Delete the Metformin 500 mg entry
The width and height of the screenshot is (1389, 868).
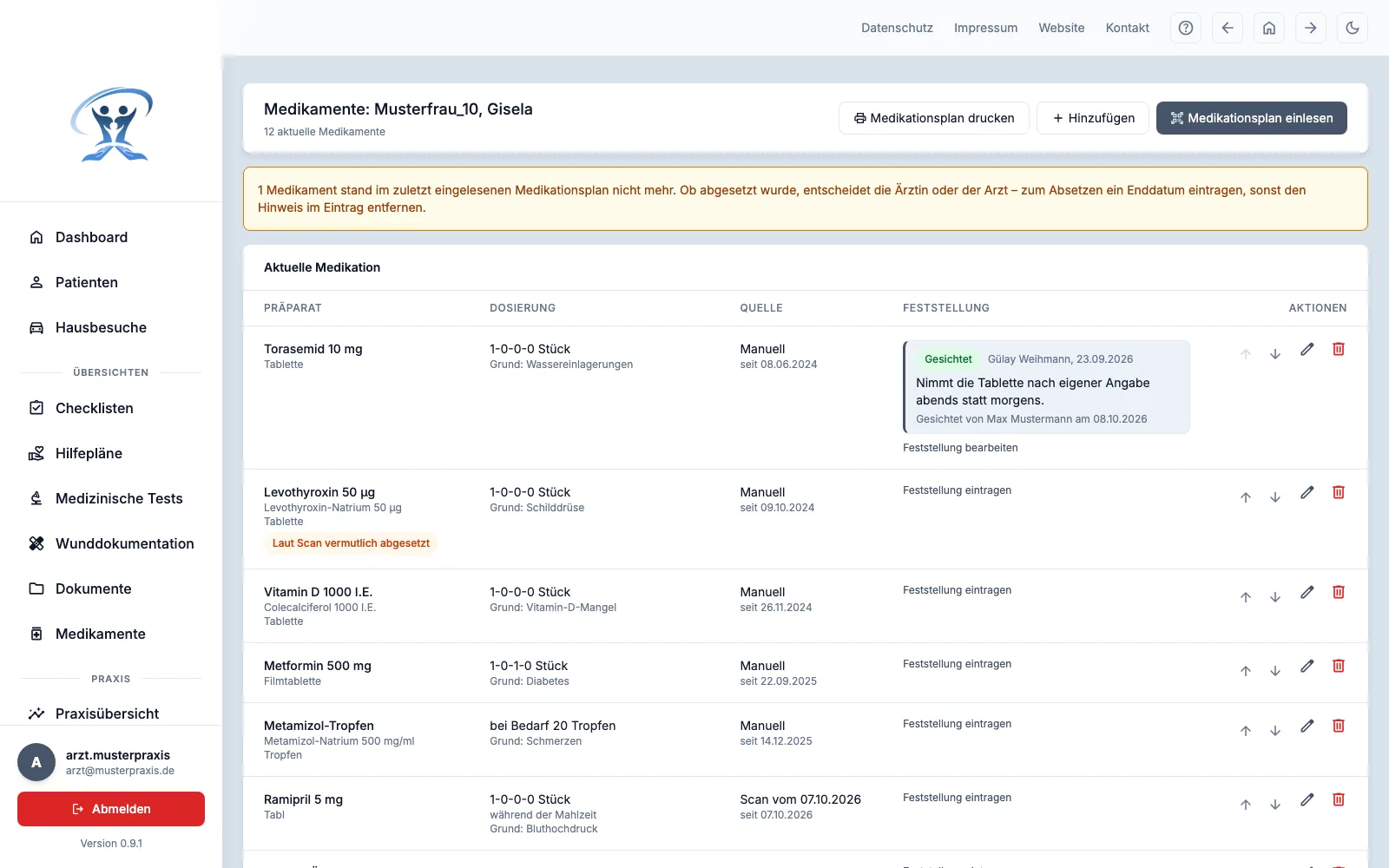[x=1339, y=666]
